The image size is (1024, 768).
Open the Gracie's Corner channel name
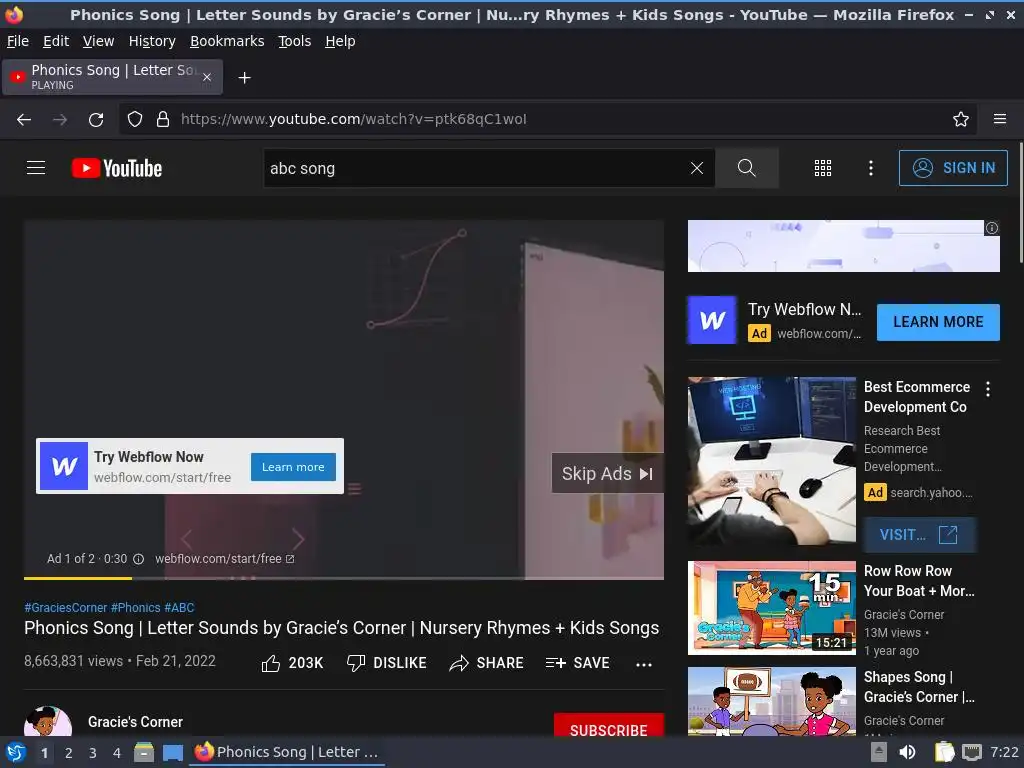(x=135, y=722)
